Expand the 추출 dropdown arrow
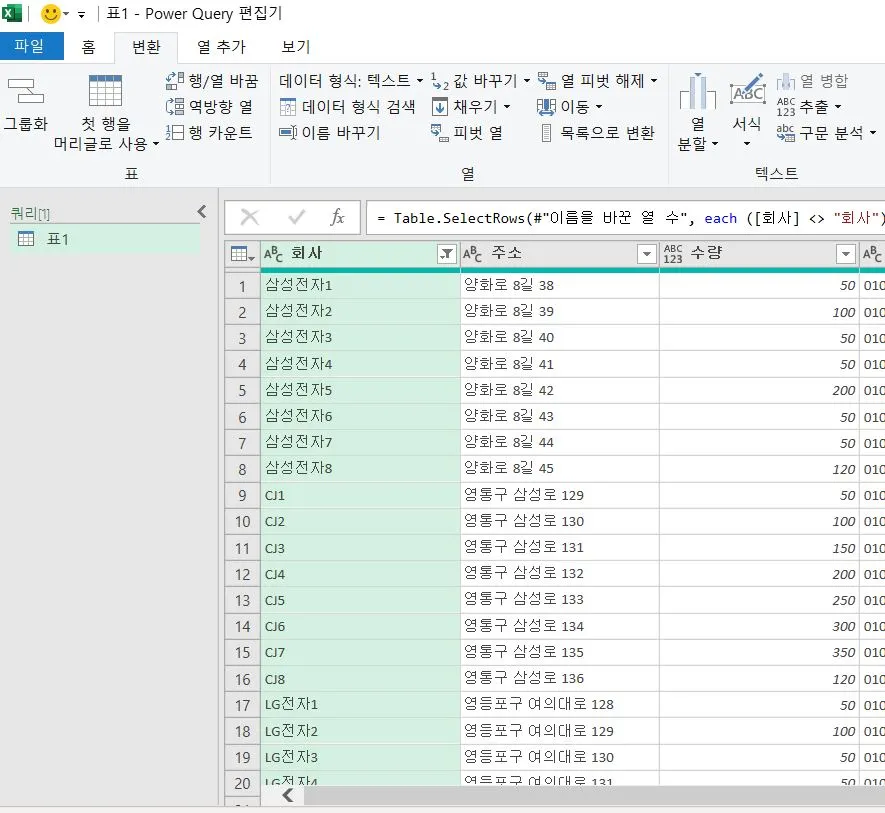The image size is (885, 813). point(838,107)
